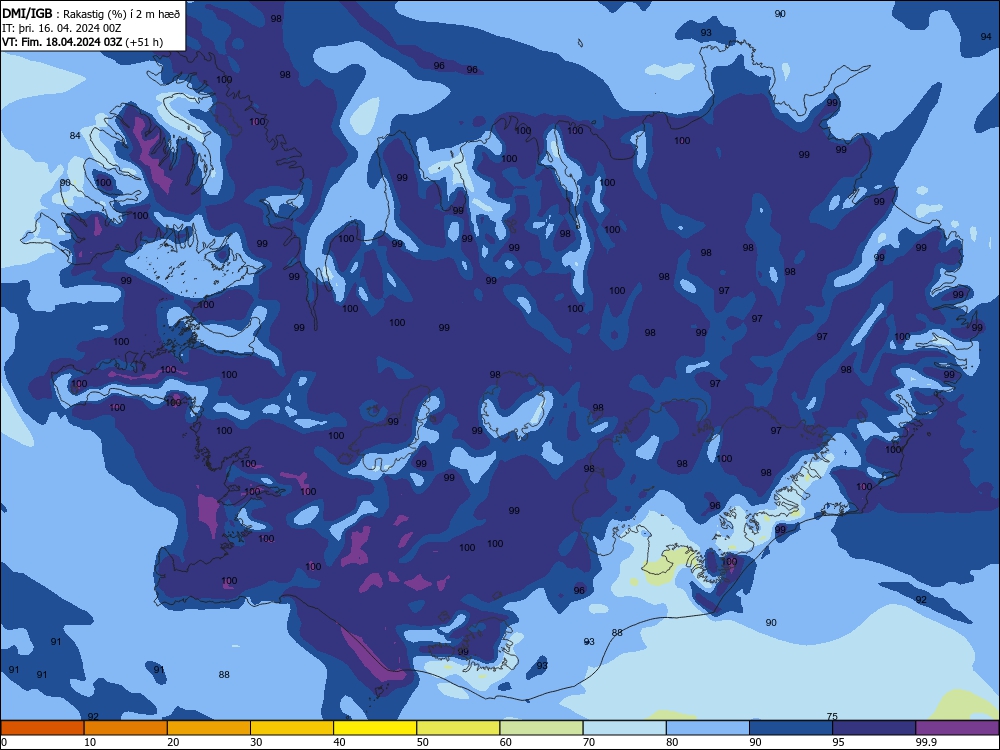Click the 'Rakastig (%) í 2 m hæð' label

point(122,15)
